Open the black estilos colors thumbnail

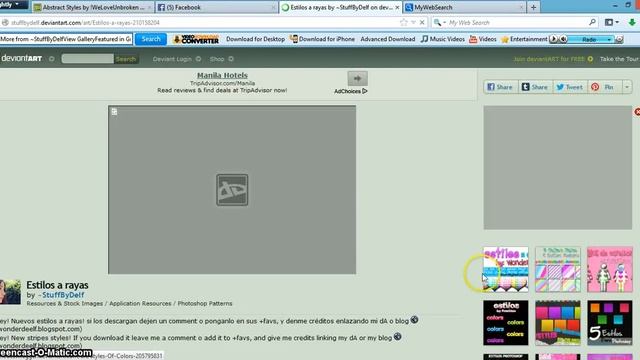coord(506,323)
